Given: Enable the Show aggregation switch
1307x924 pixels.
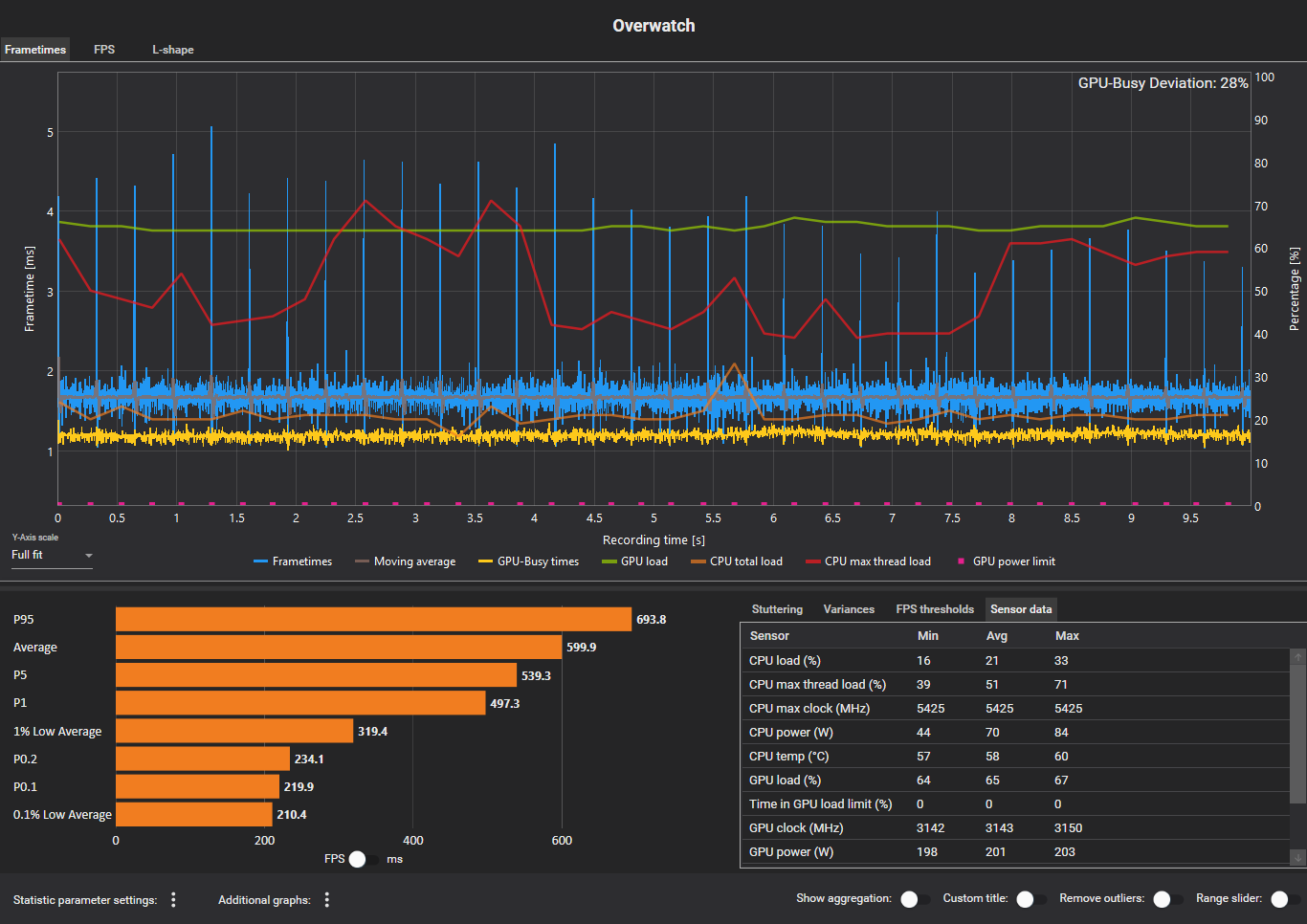Looking at the screenshot, I should (x=915, y=899).
